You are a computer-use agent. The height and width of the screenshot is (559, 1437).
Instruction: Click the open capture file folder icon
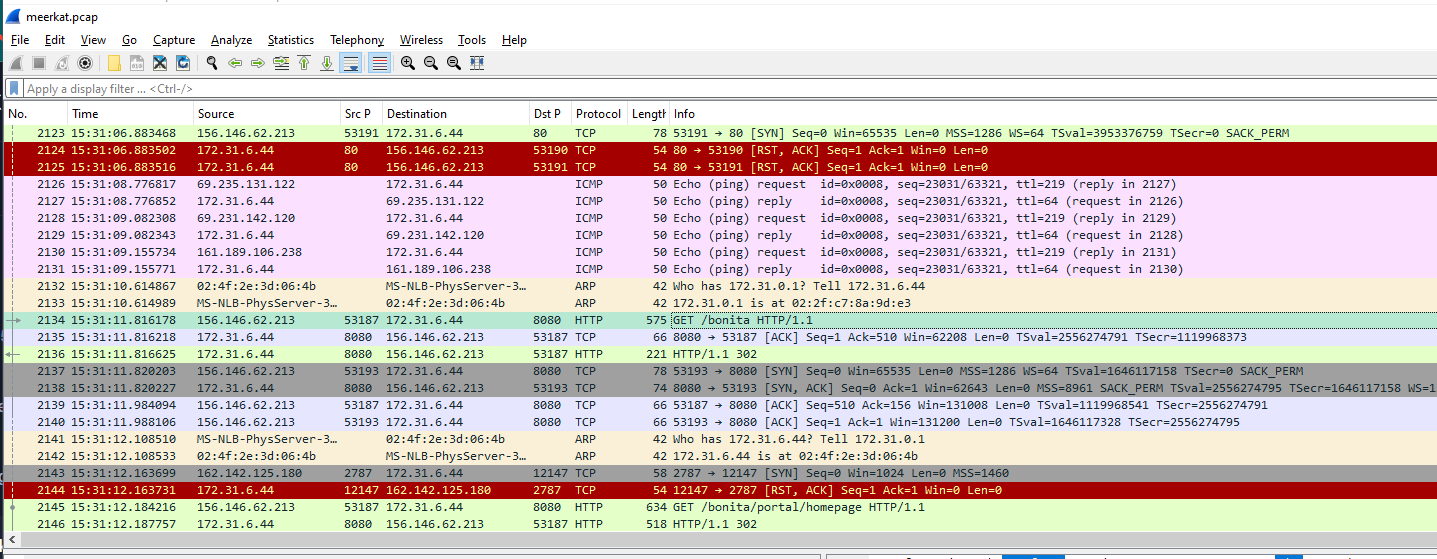(x=114, y=63)
